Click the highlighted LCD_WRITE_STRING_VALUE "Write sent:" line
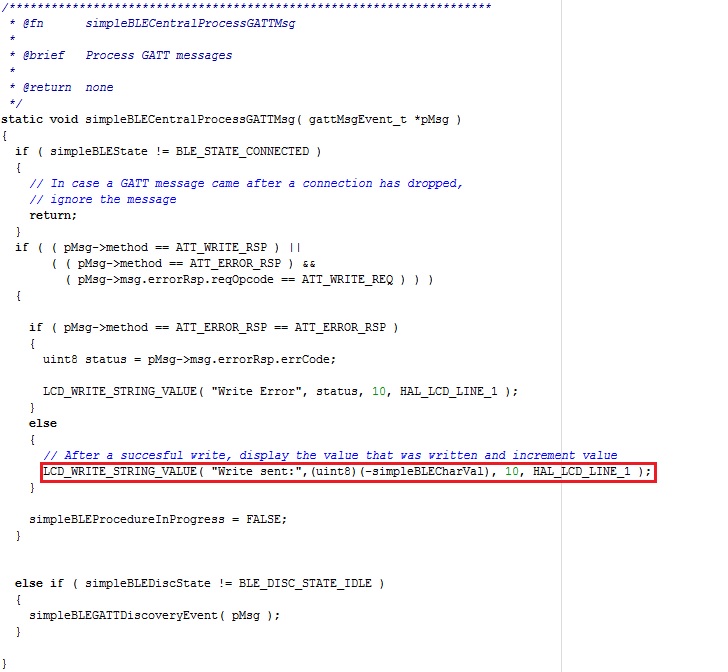The height and width of the screenshot is (672, 728). click(x=347, y=471)
